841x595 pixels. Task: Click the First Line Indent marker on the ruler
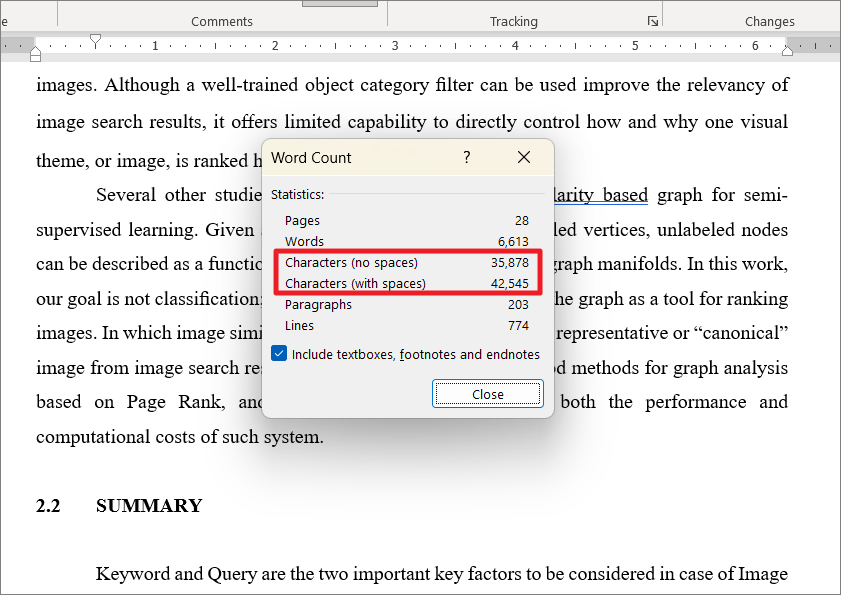95,38
